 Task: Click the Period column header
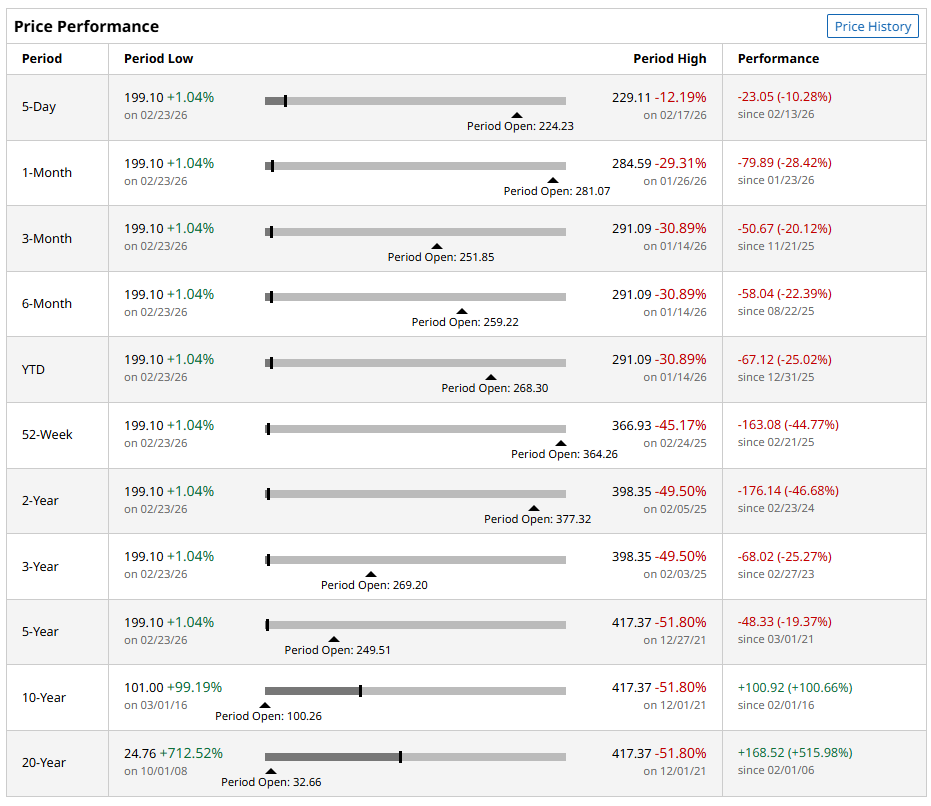coord(42,59)
